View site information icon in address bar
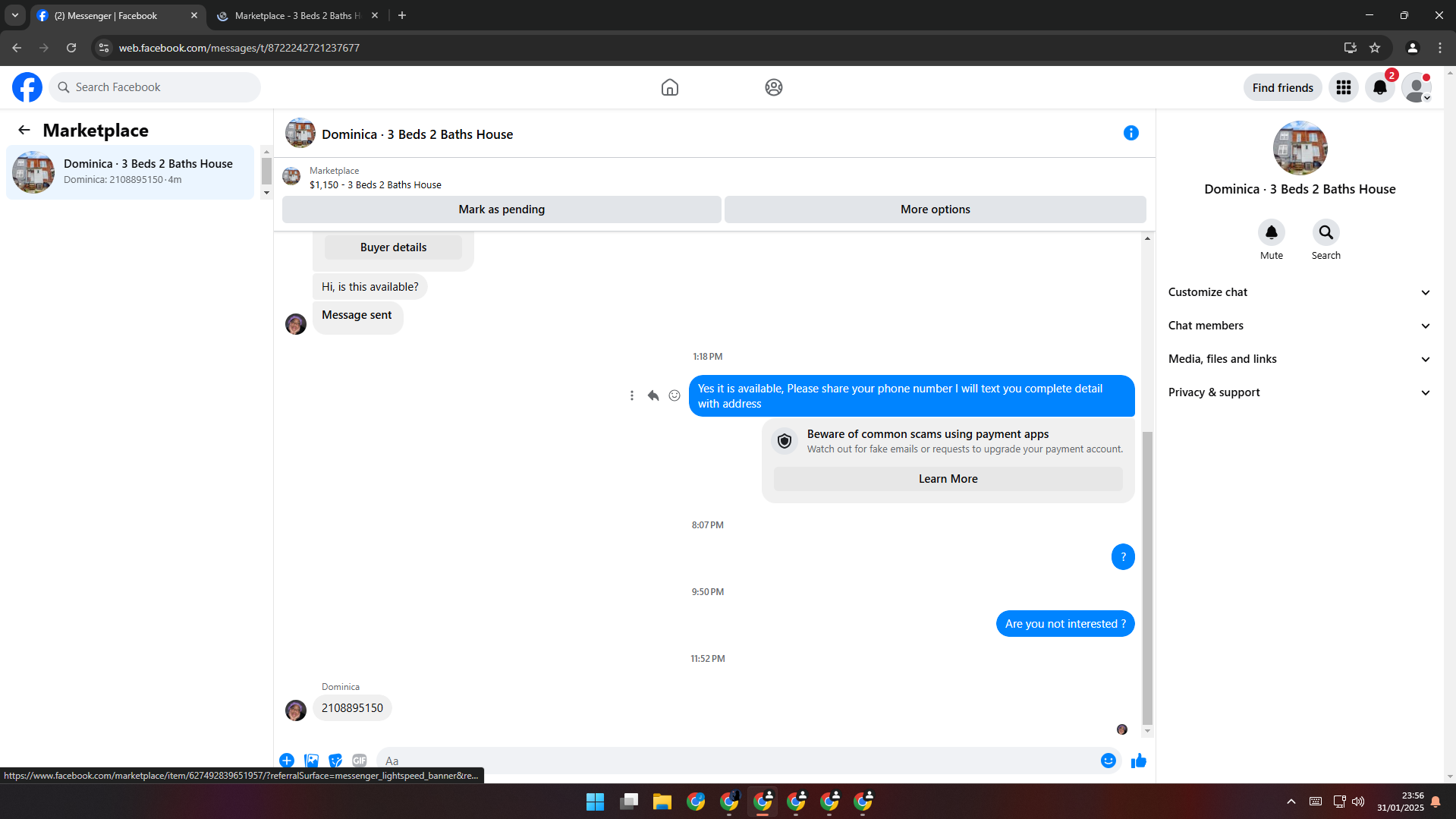 [x=104, y=48]
